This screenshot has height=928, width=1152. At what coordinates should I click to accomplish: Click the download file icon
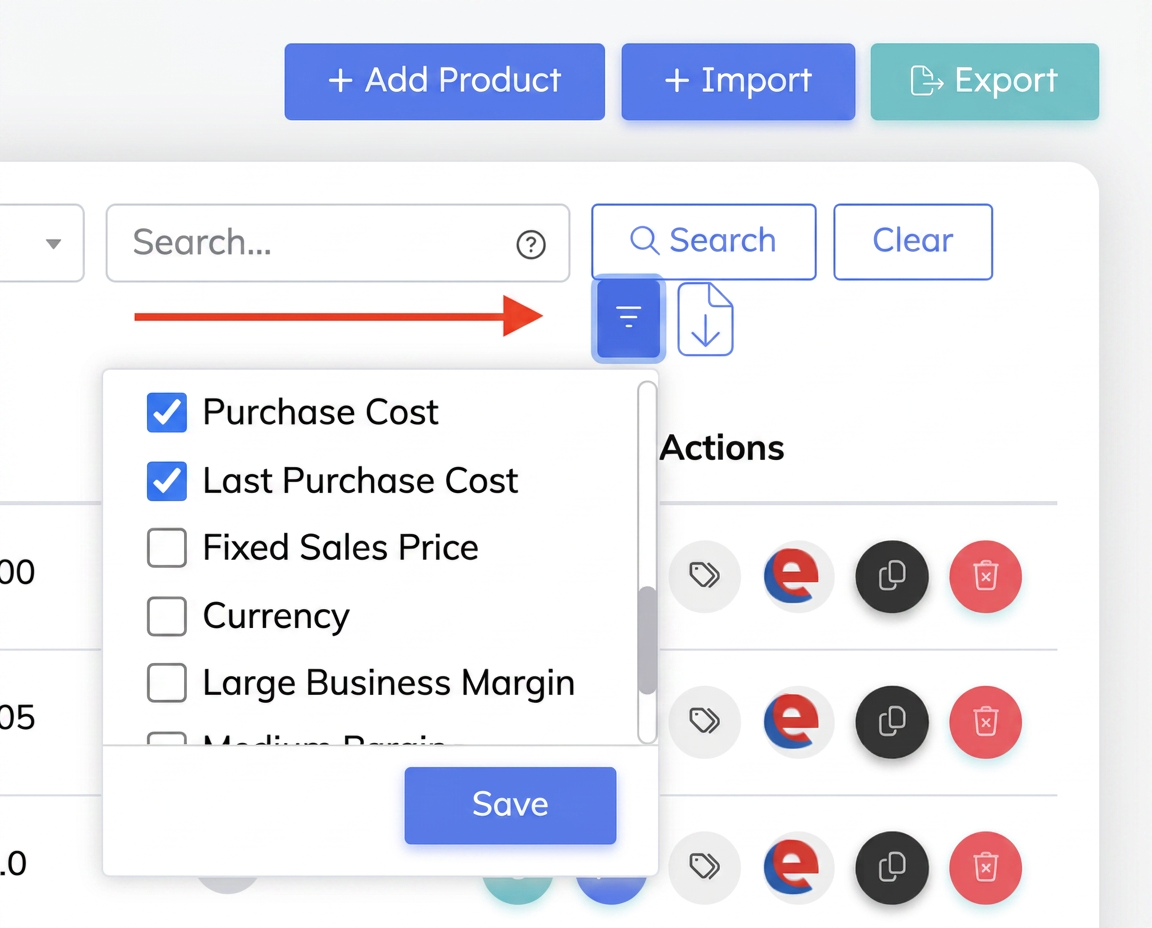[x=705, y=320]
